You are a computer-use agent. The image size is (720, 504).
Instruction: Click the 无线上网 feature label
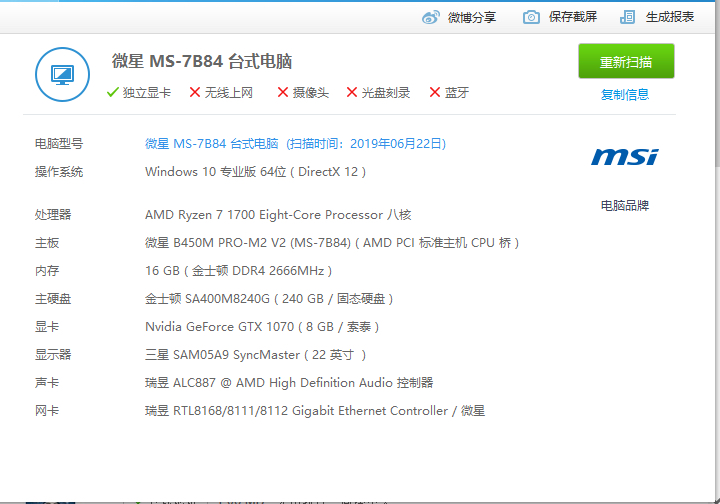coord(229,93)
